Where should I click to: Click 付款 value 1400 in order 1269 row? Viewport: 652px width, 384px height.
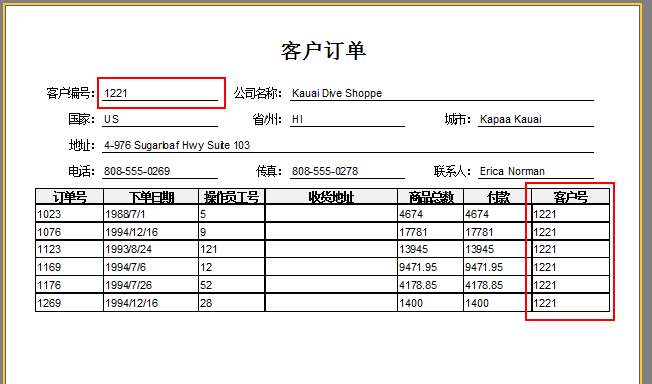(477, 303)
